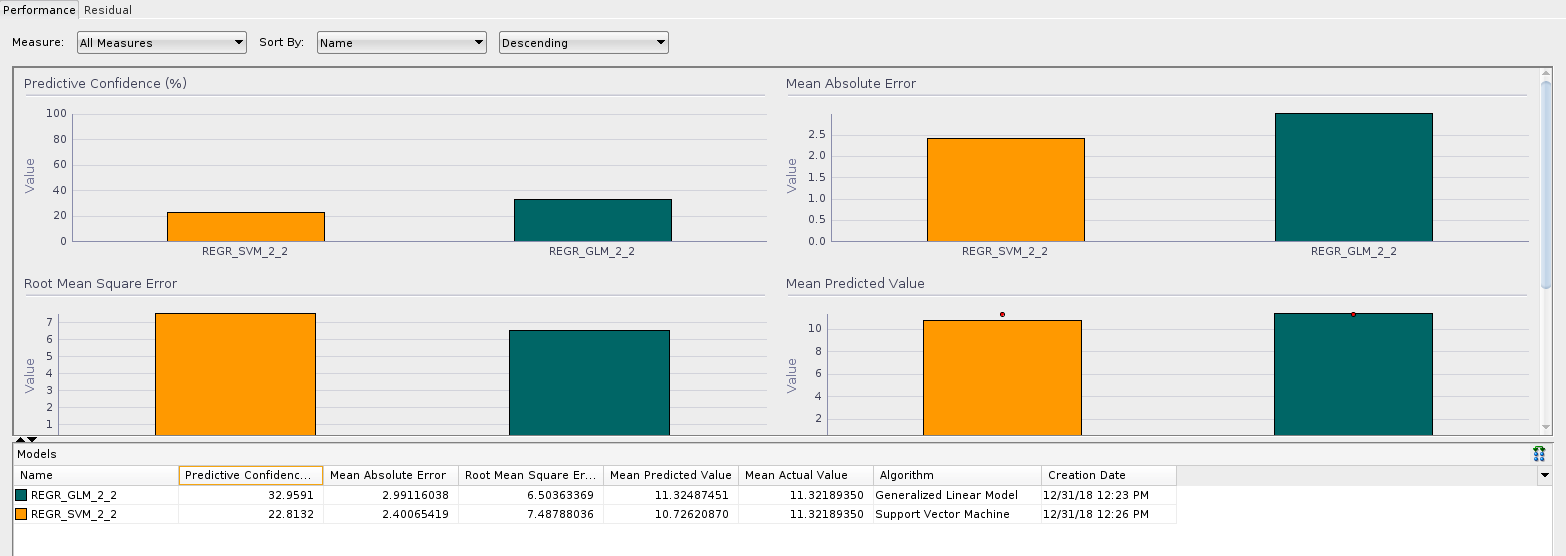Click the compare models icon in Models panel
Image resolution: width=1566 pixels, height=556 pixels.
click(1538, 454)
